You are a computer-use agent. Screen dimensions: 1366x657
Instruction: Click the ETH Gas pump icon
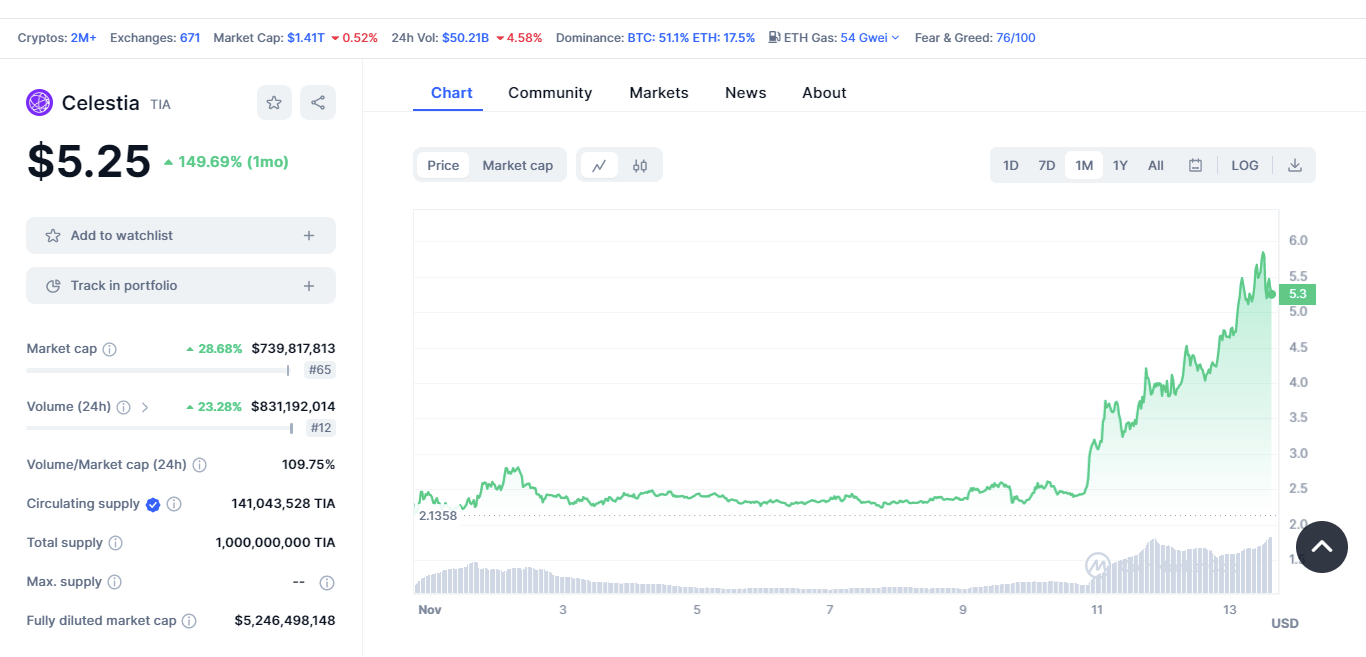pyautogui.click(x=774, y=37)
